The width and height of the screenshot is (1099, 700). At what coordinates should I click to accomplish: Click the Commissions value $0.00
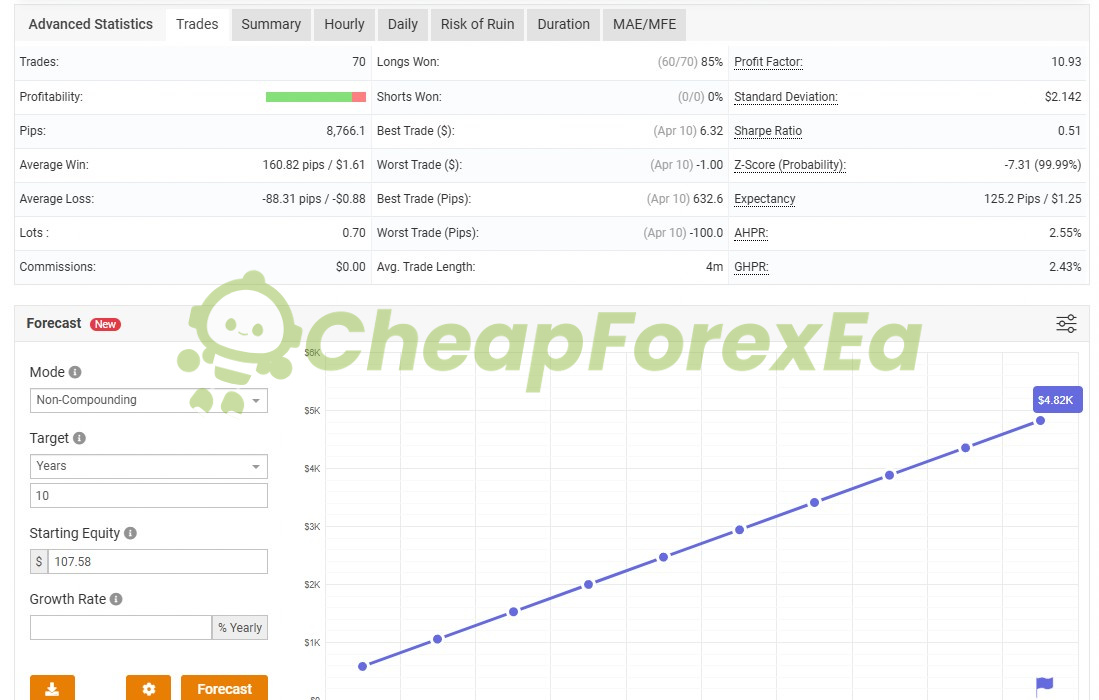click(x=350, y=267)
